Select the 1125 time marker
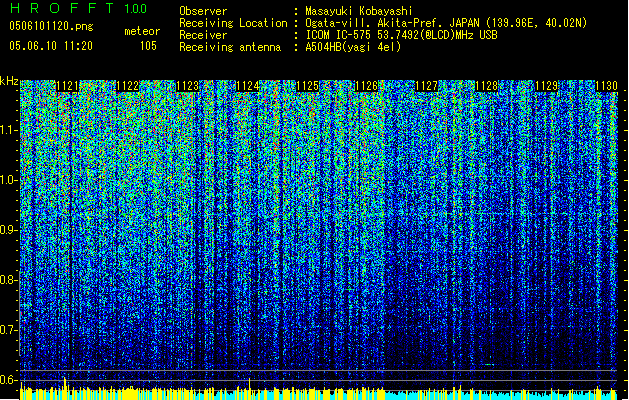 307,87
